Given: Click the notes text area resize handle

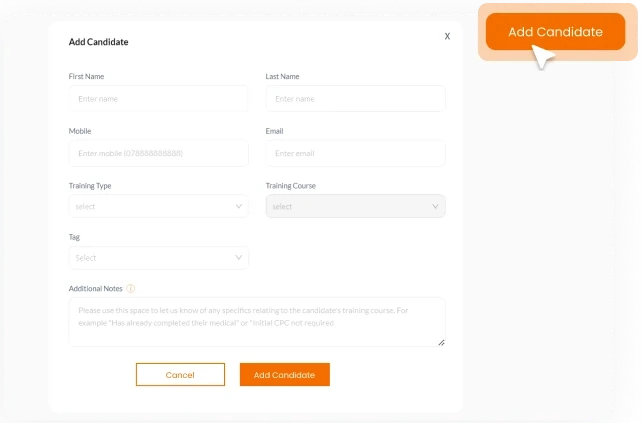Looking at the screenshot, I should (x=441, y=343).
